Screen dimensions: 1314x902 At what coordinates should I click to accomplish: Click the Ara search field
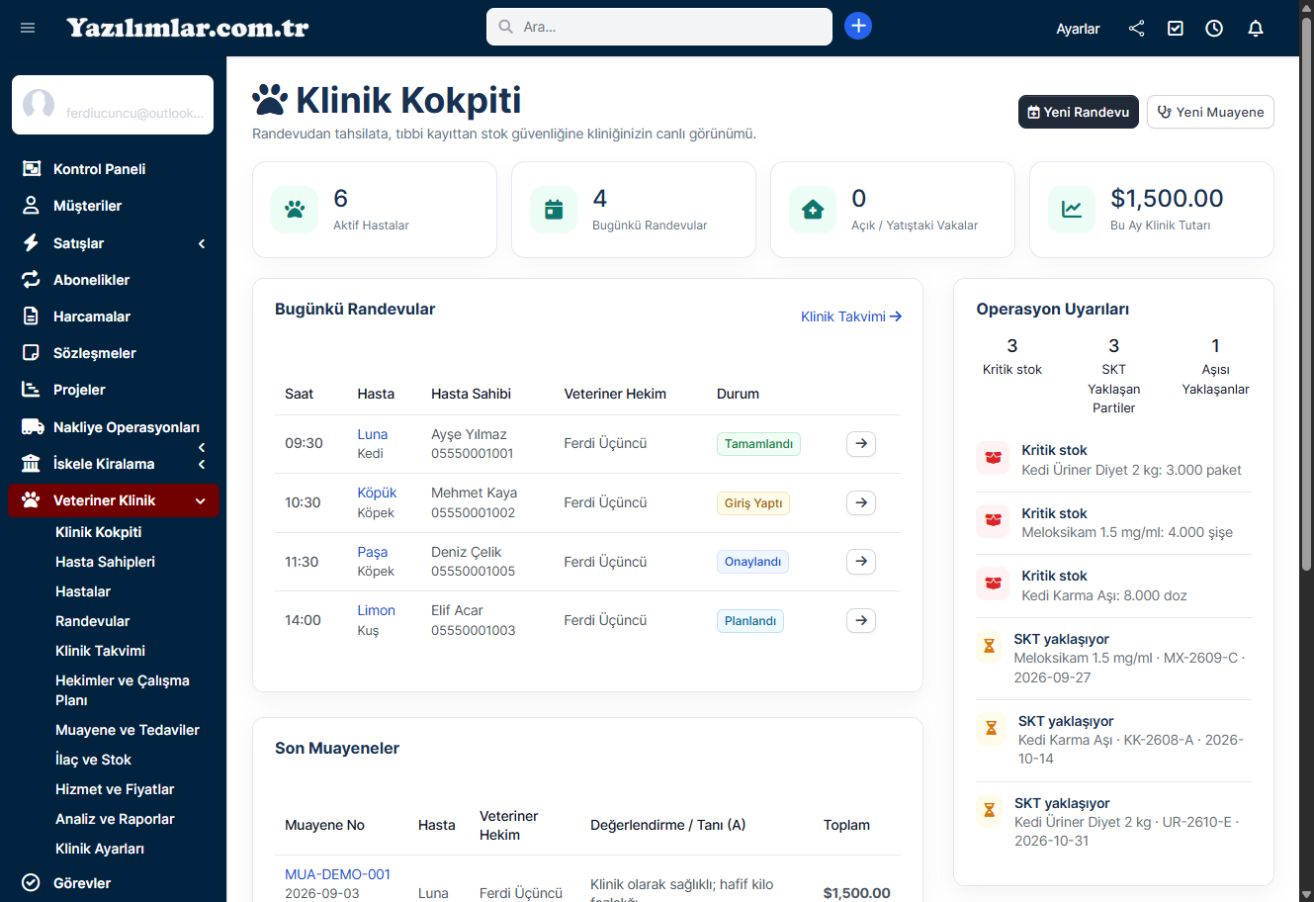(659, 27)
